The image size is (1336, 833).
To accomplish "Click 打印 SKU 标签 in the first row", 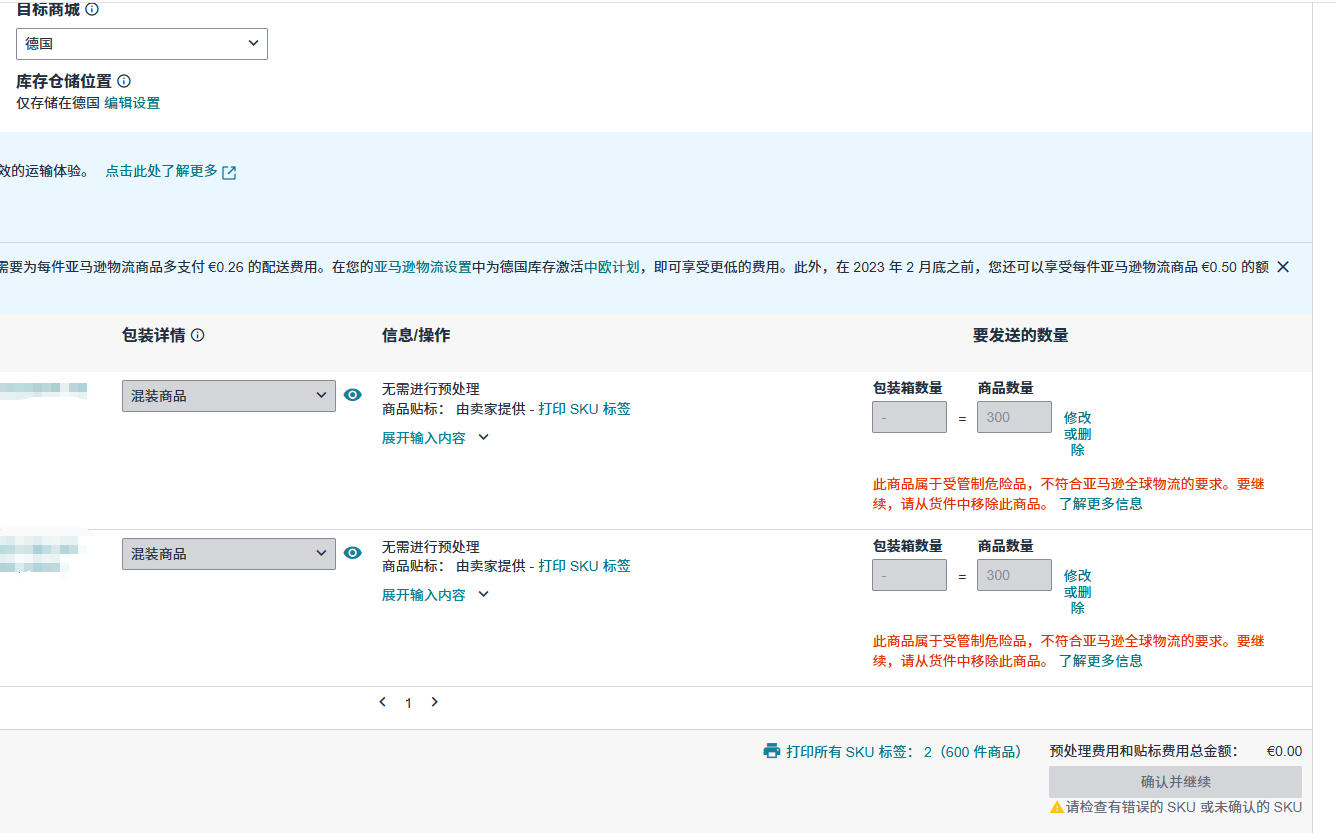I will 584,409.
